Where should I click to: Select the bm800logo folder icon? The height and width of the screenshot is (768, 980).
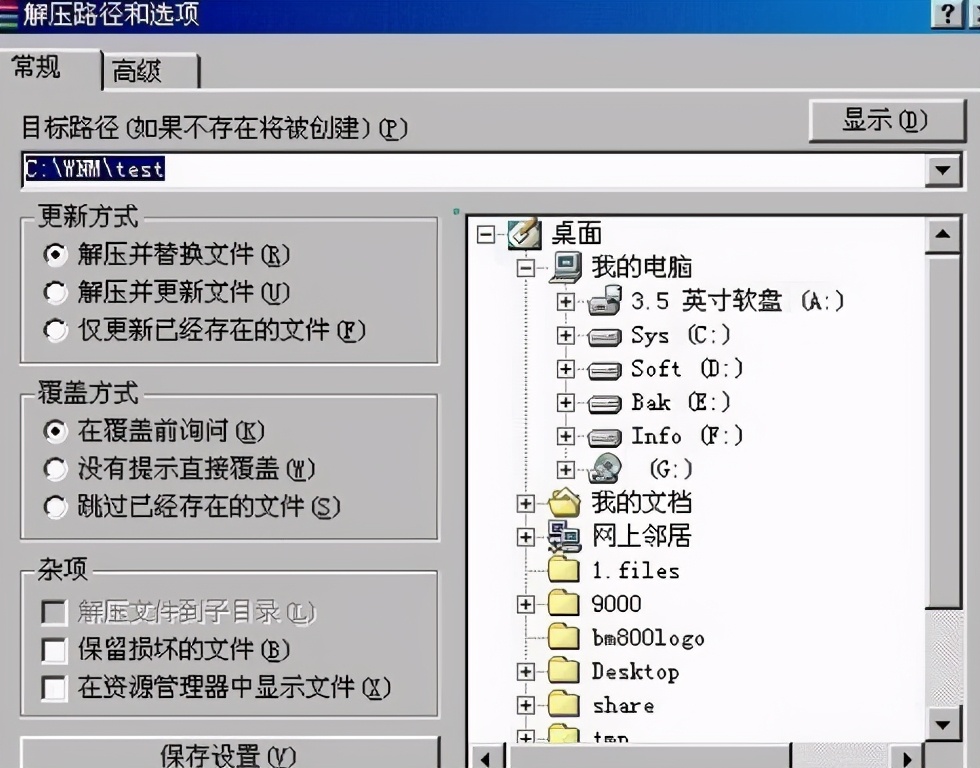tap(564, 637)
